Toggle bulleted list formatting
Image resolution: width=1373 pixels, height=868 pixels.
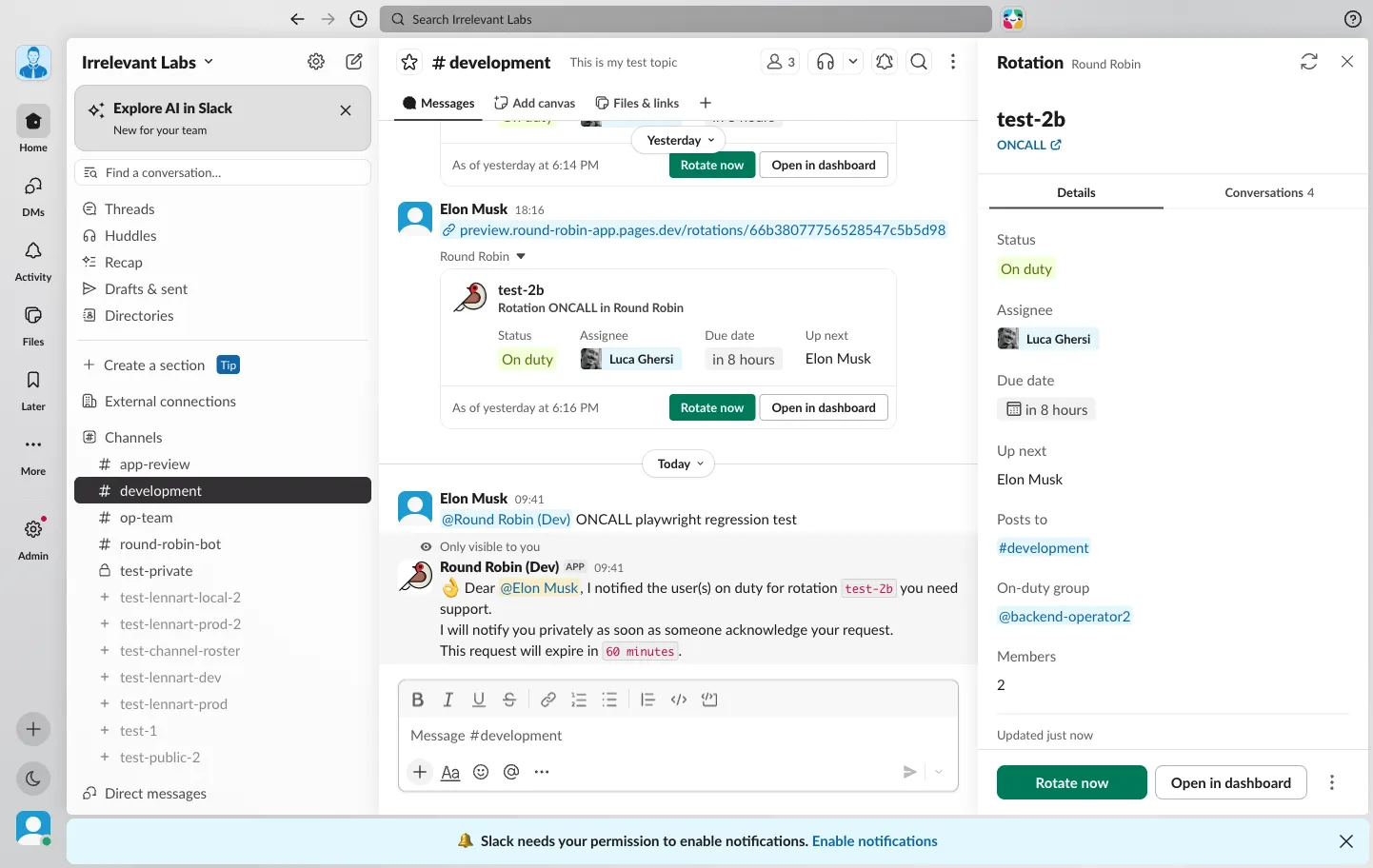tap(609, 700)
